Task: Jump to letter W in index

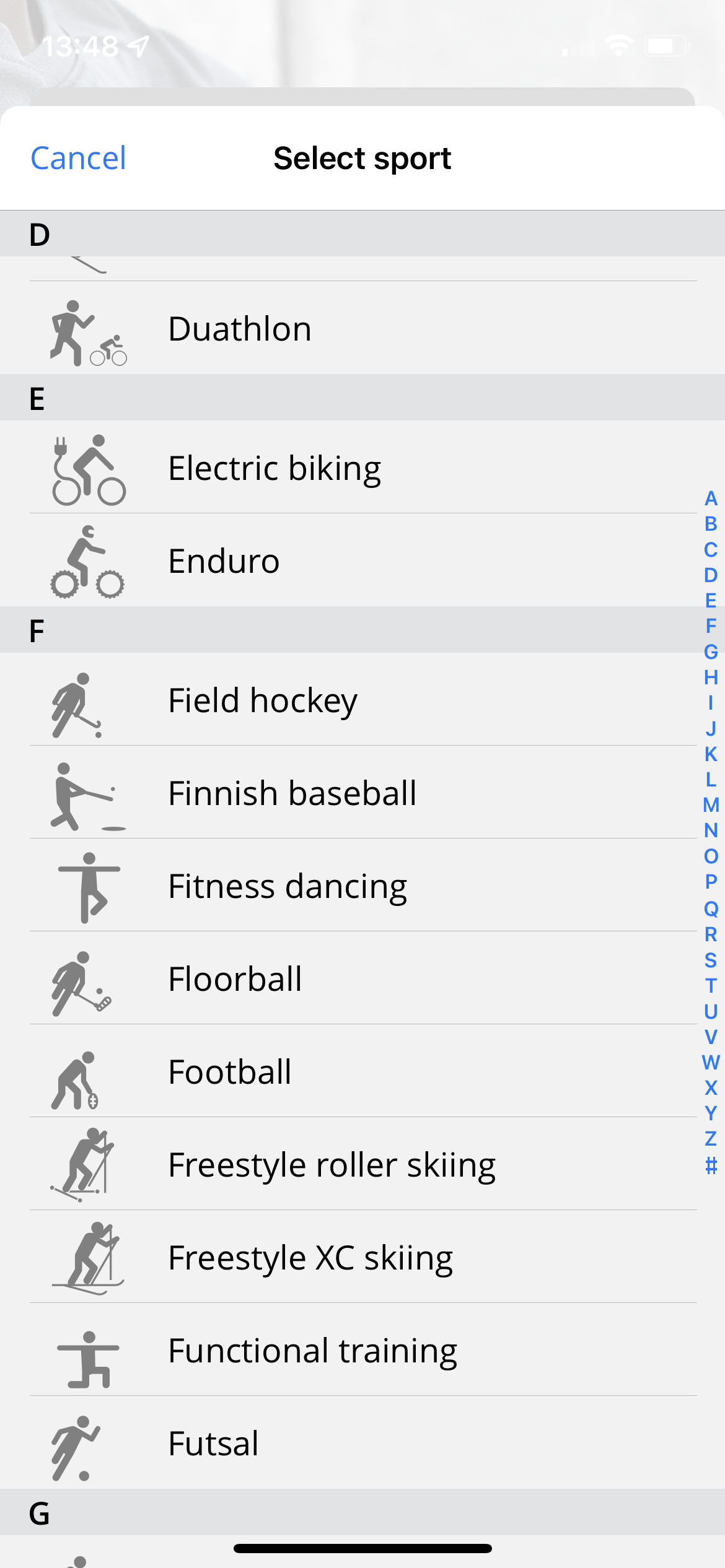Action: click(711, 1063)
